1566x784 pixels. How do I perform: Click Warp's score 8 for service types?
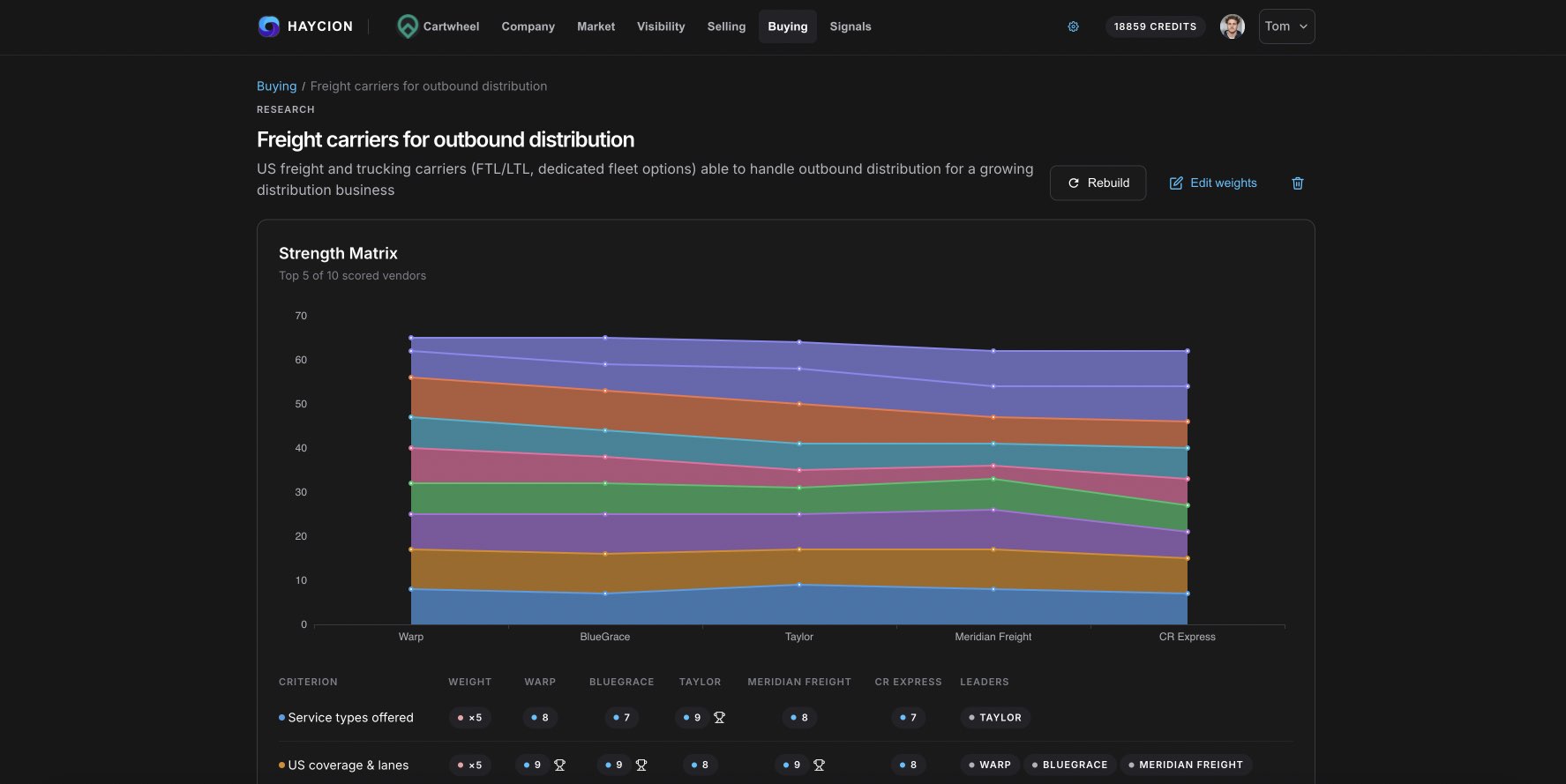pos(540,718)
